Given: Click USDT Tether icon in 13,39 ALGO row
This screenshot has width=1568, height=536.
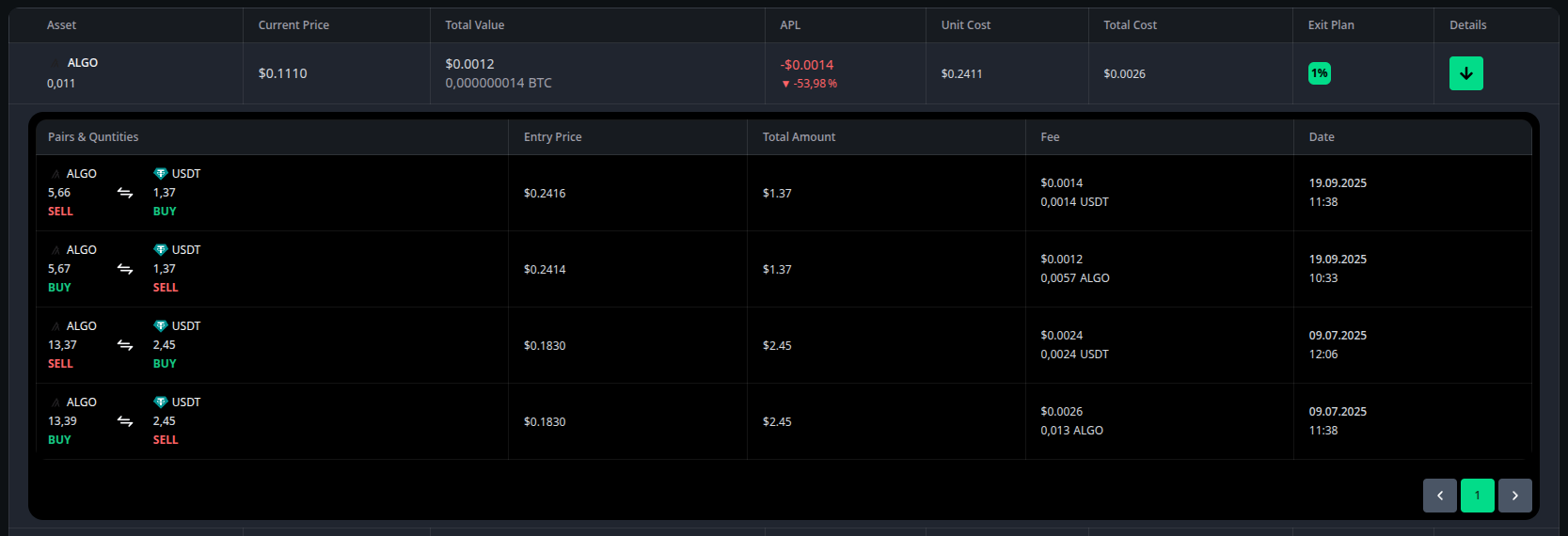Looking at the screenshot, I should (x=160, y=402).
